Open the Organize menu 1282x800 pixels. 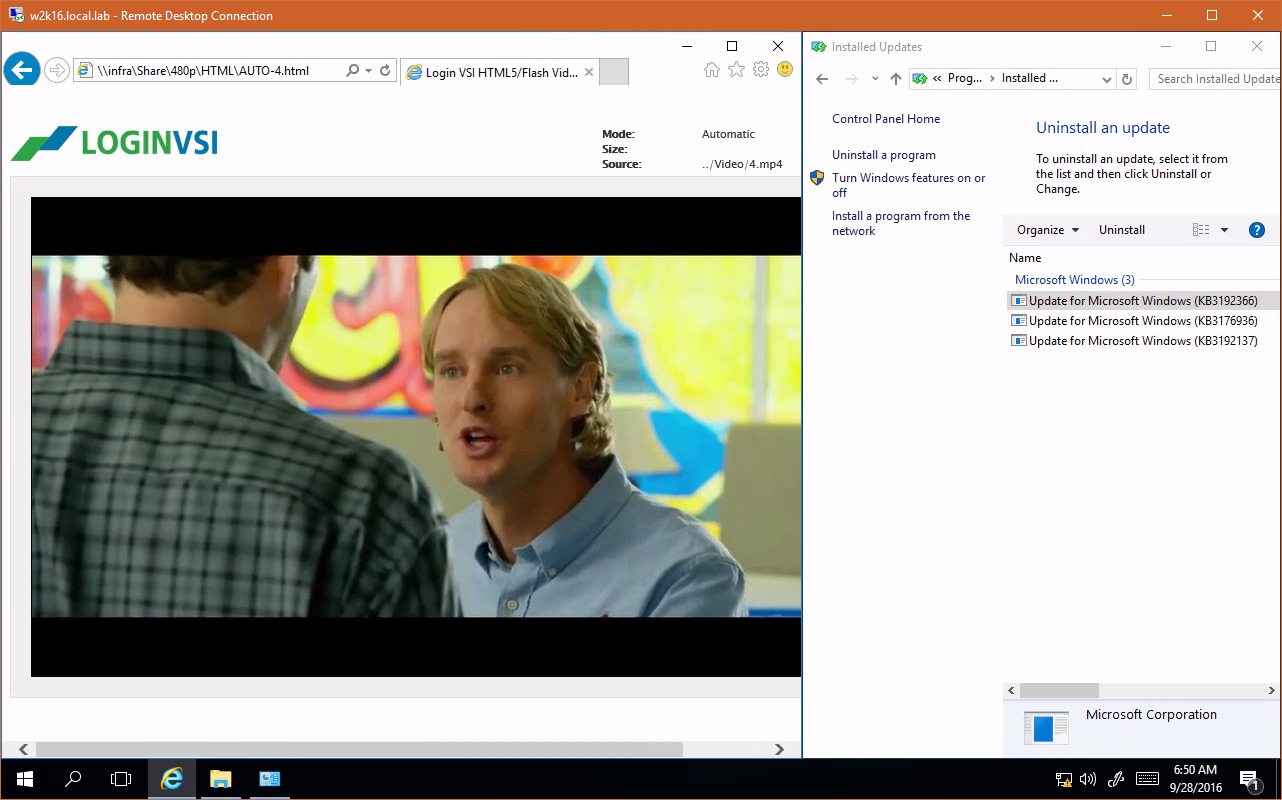pos(1048,230)
